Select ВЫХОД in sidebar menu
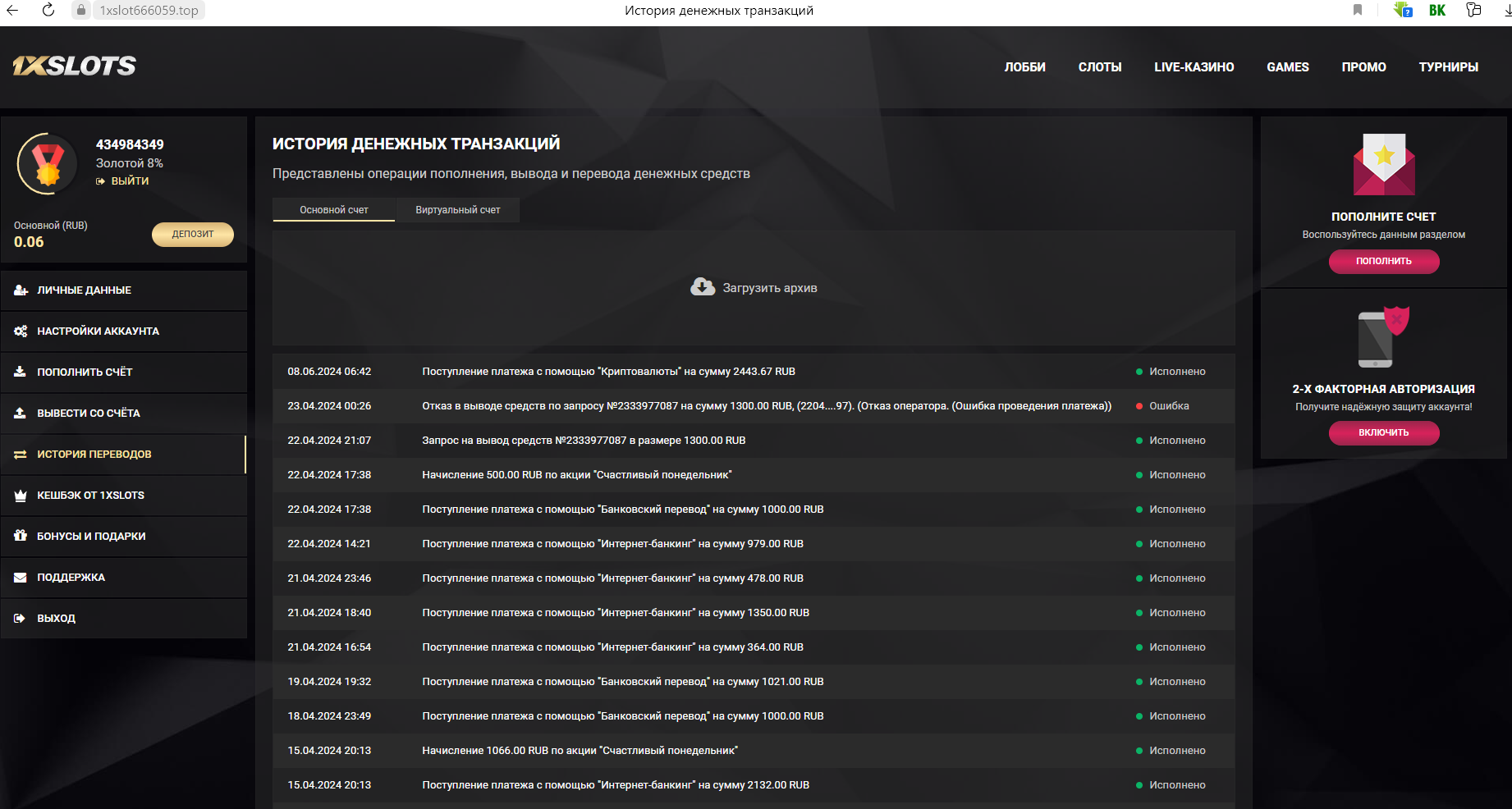This screenshot has height=809, width=1512. pyautogui.click(x=124, y=619)
